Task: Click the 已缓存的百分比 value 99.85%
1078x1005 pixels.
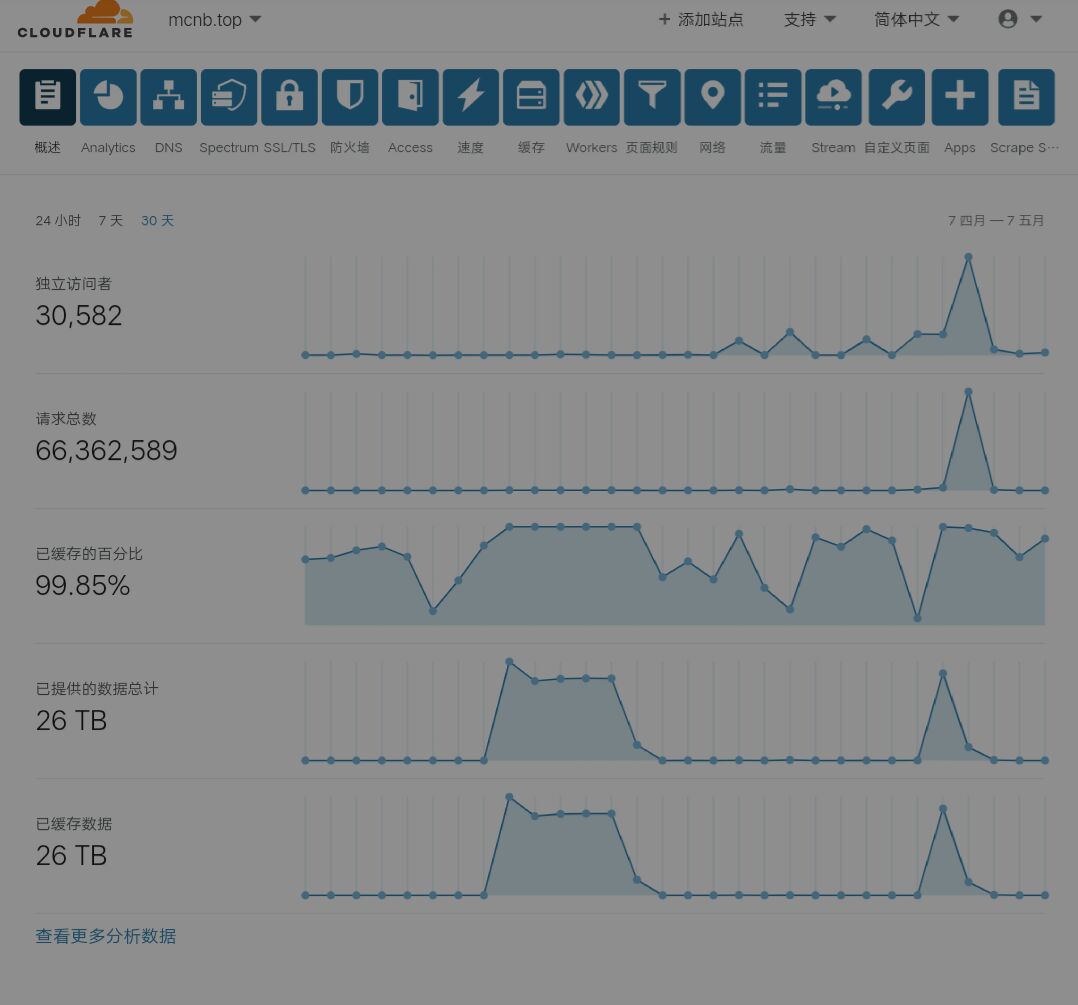Action: 82,586
